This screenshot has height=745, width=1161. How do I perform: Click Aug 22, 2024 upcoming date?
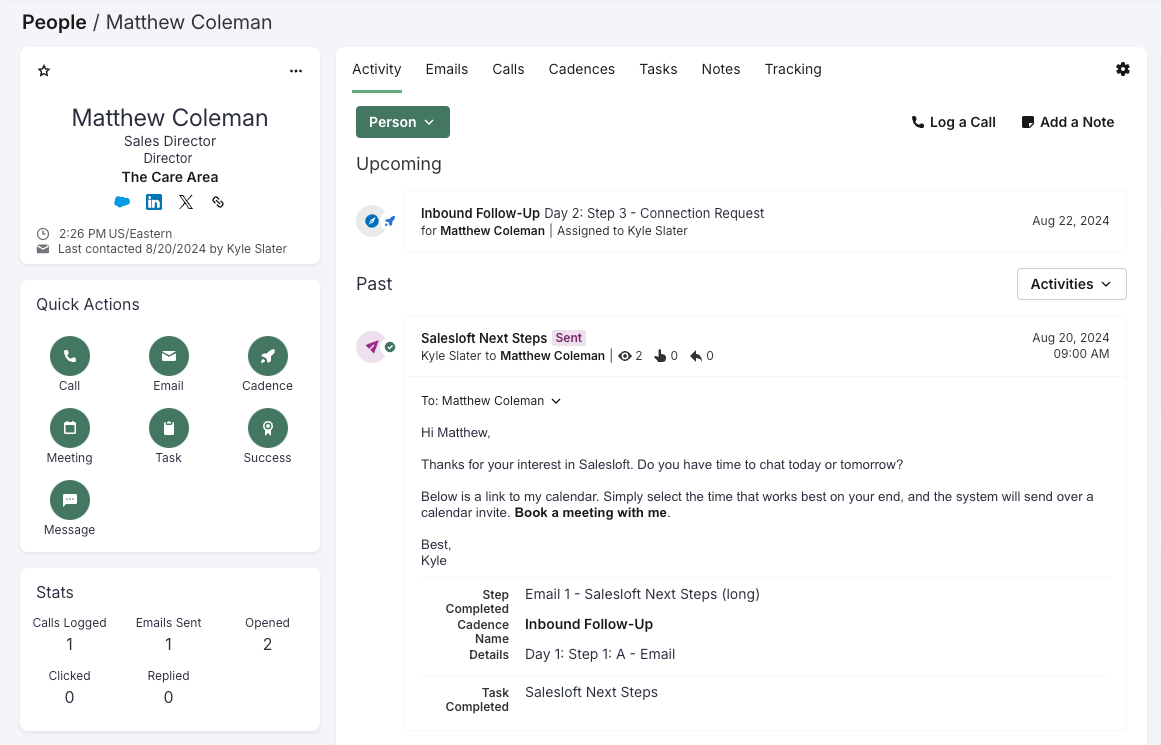[x=1070, y=221]
